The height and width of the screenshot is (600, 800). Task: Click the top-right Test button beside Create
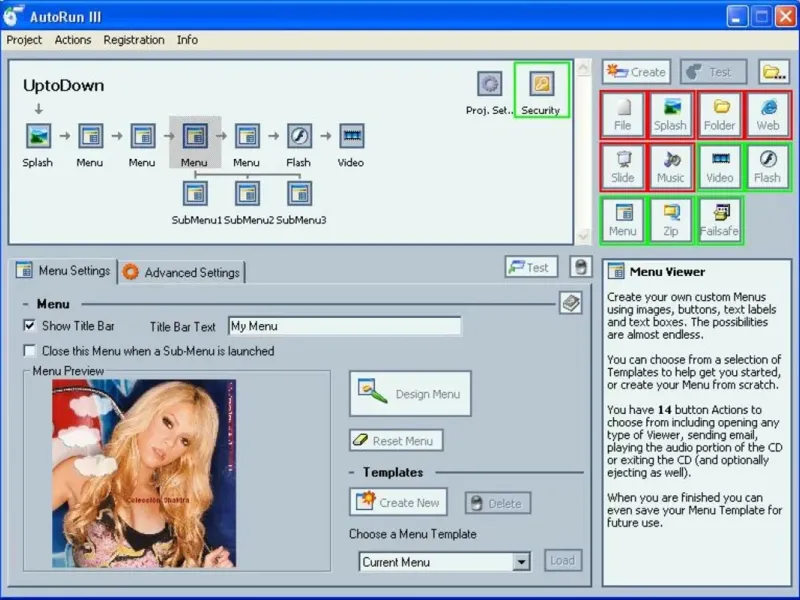(x=714, y=72)
